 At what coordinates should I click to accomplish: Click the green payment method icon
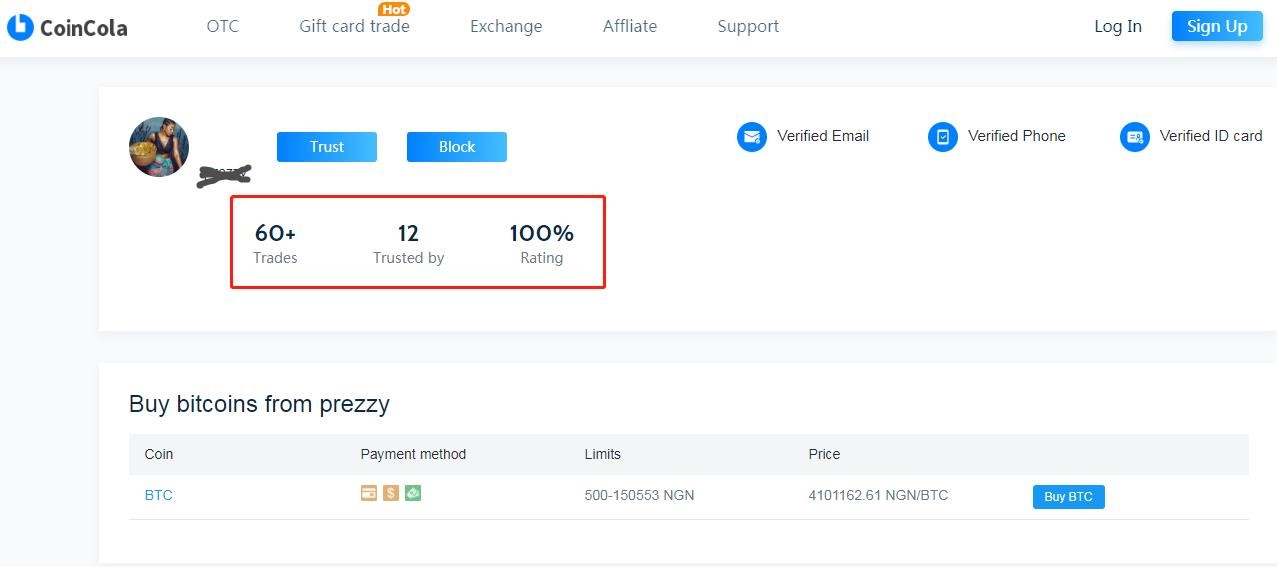413,493
